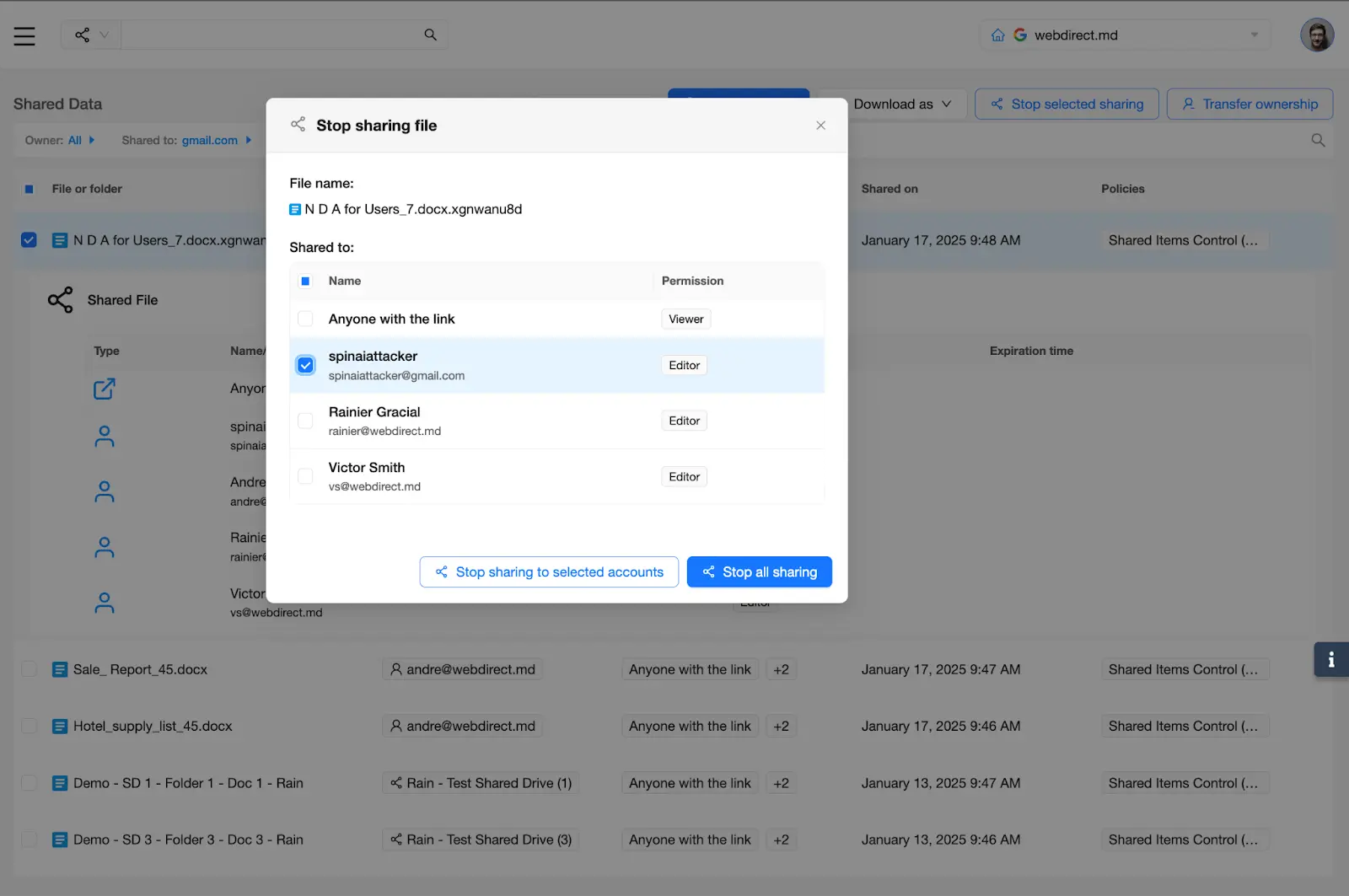Click Stop sharing to selected accounts

(549, 571)
